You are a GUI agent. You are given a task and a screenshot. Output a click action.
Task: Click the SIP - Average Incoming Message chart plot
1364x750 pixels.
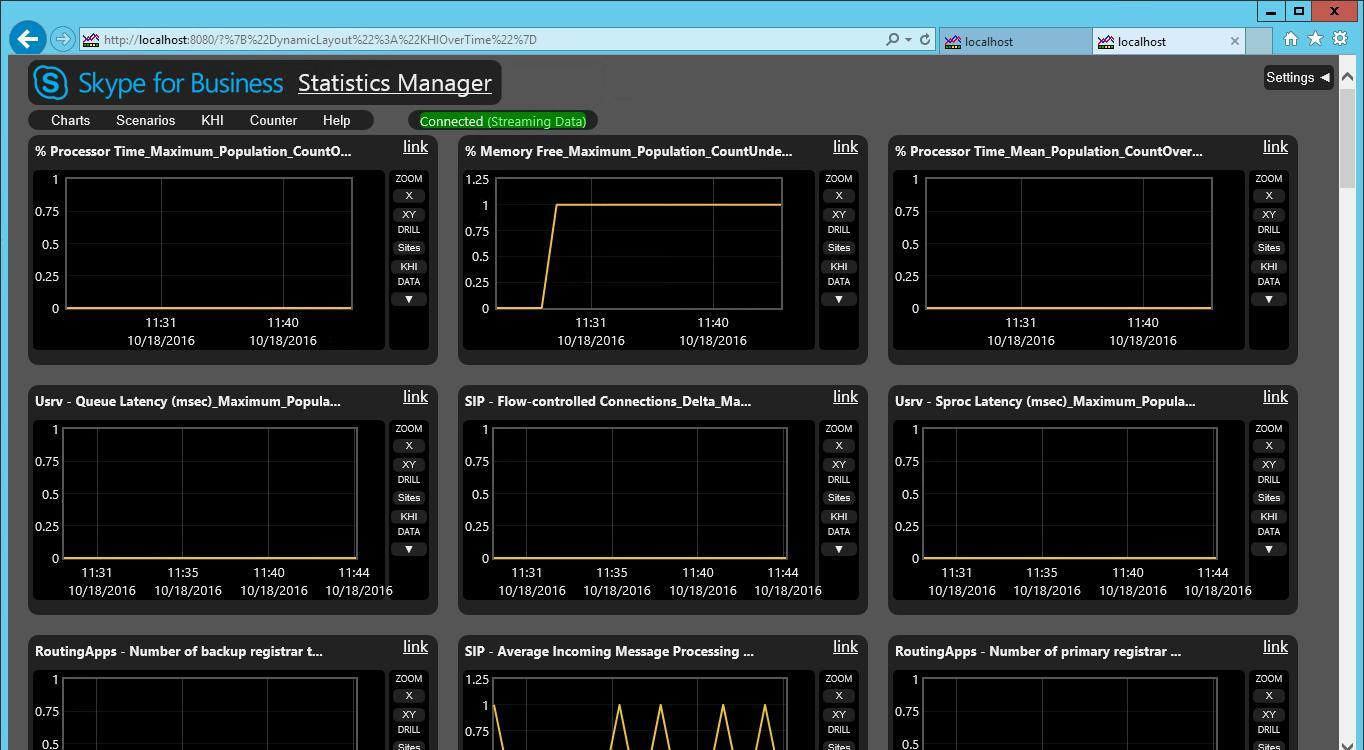tap(639, 714)
